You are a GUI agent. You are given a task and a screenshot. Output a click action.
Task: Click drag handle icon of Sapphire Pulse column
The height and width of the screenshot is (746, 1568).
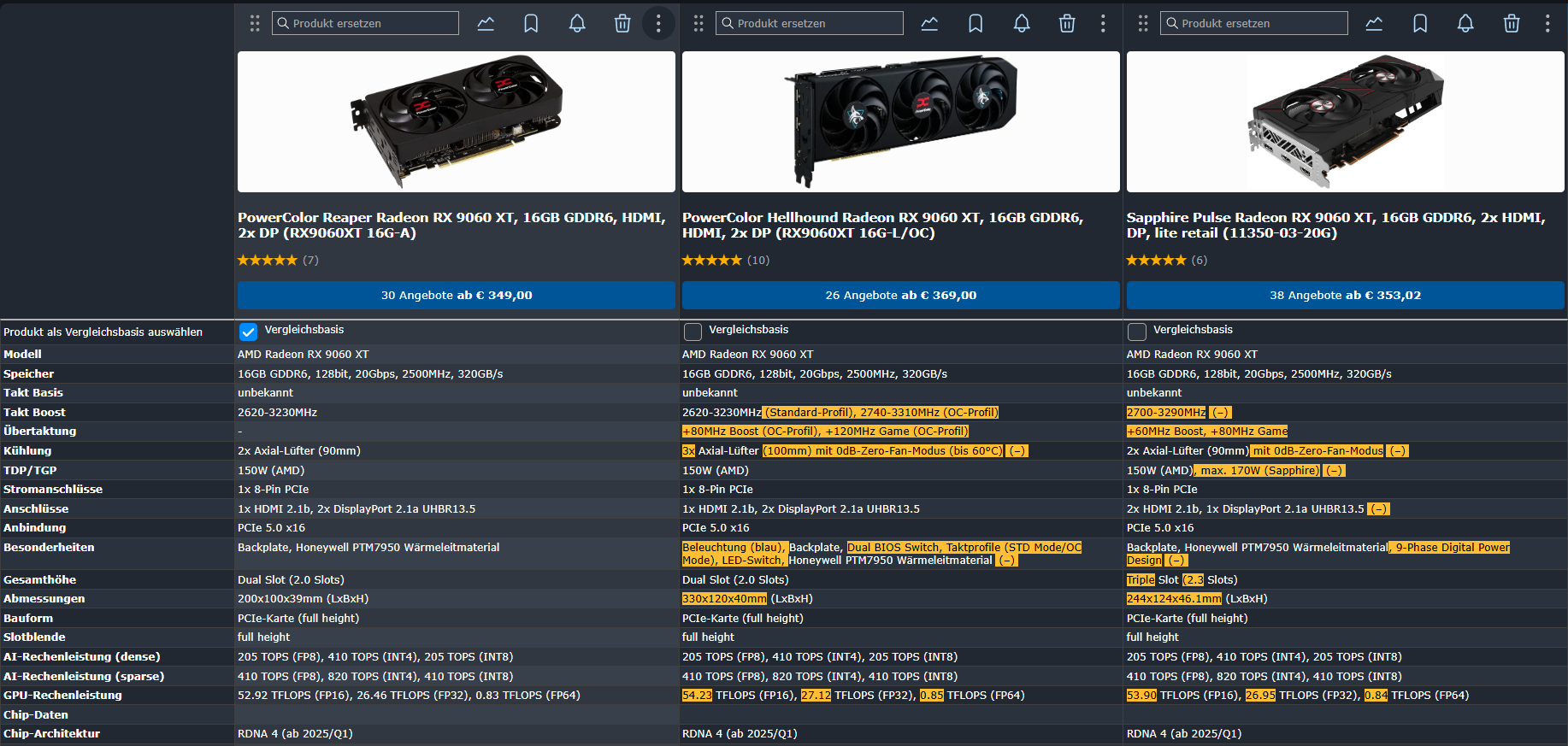[1143, 23]
